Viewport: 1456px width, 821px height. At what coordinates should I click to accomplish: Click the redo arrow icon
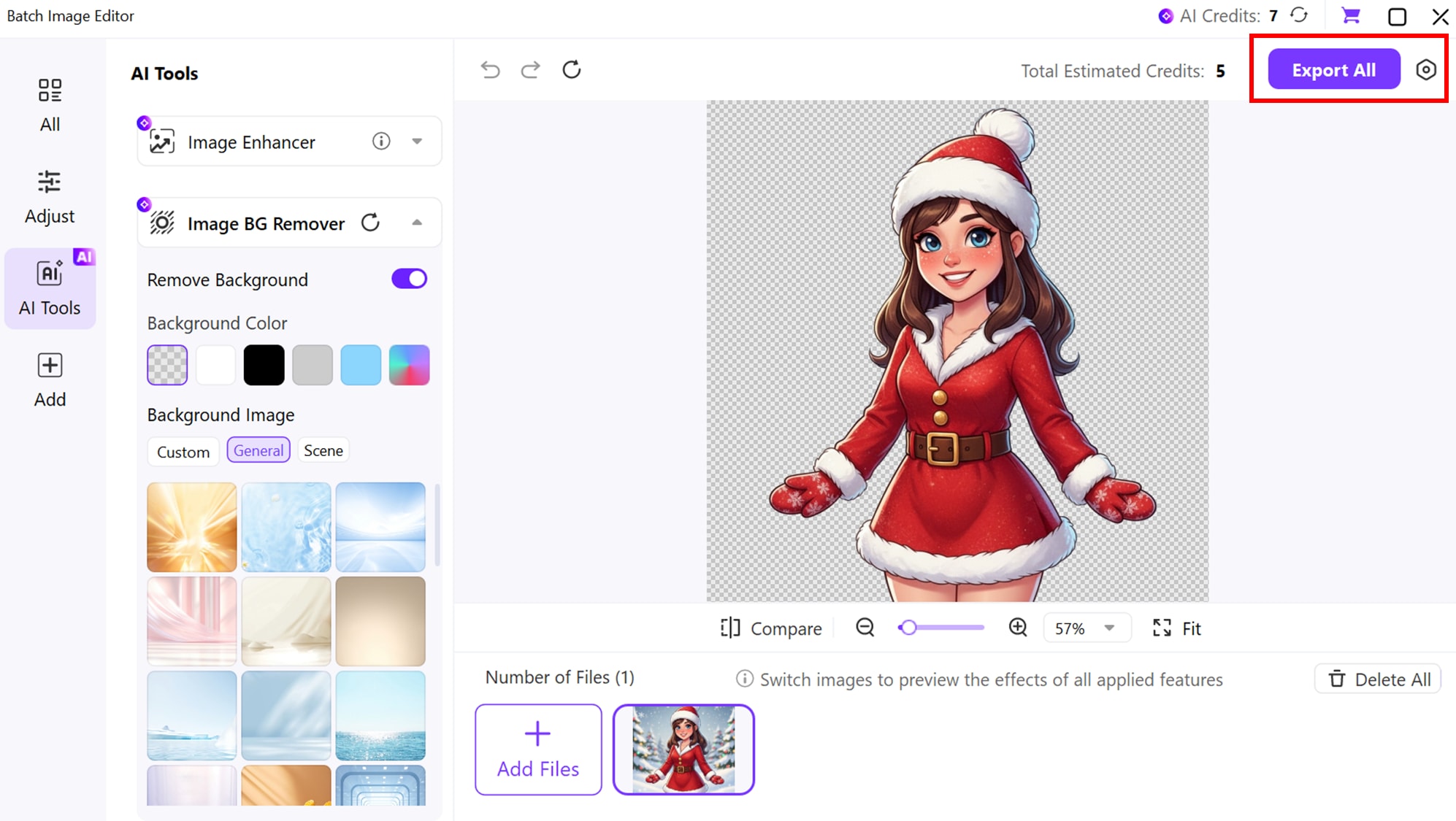click(530, 70)
